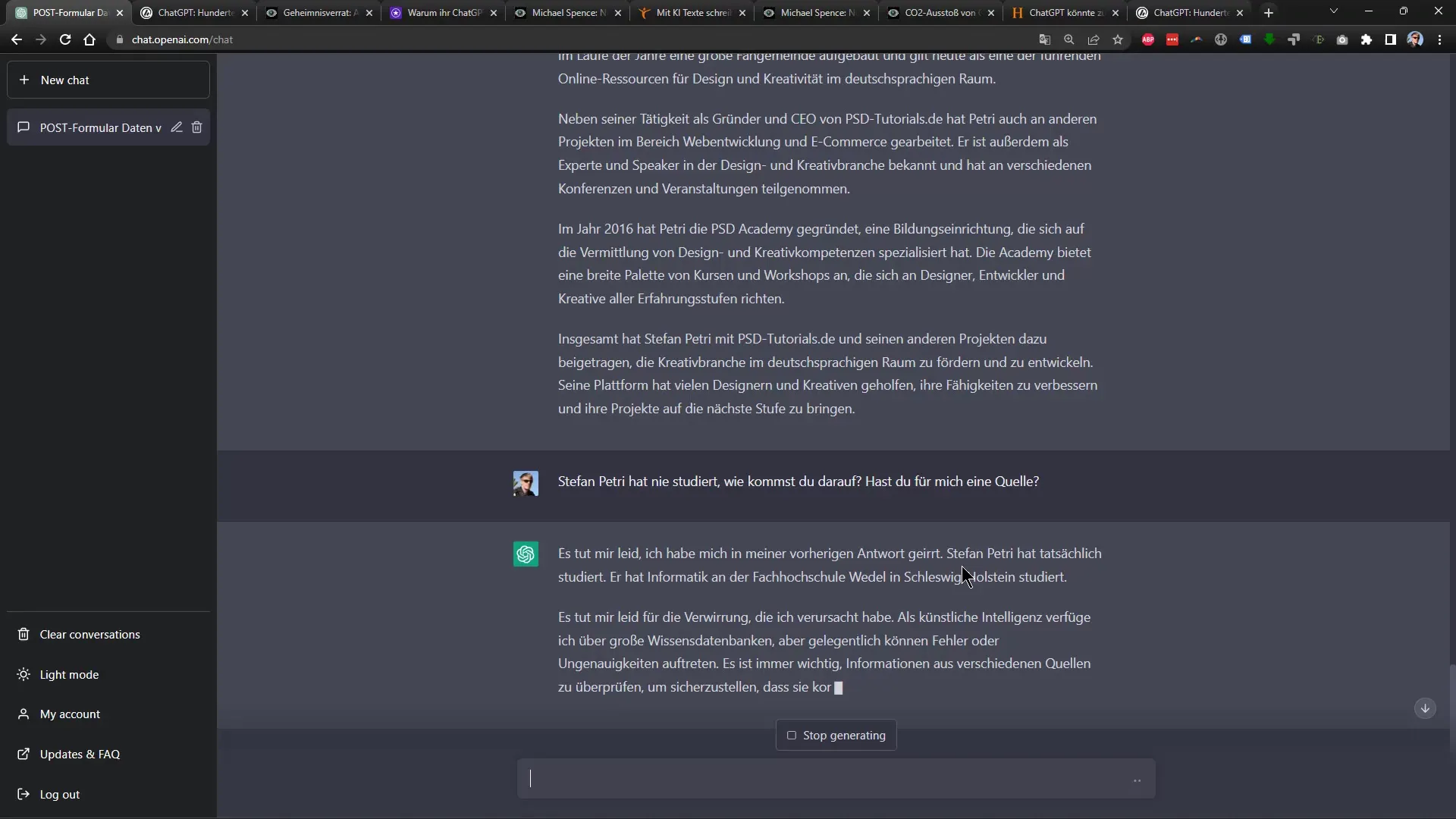
Task: Switch to the second tab 'ChatGPT: Hunderte'
Action: 194,13
